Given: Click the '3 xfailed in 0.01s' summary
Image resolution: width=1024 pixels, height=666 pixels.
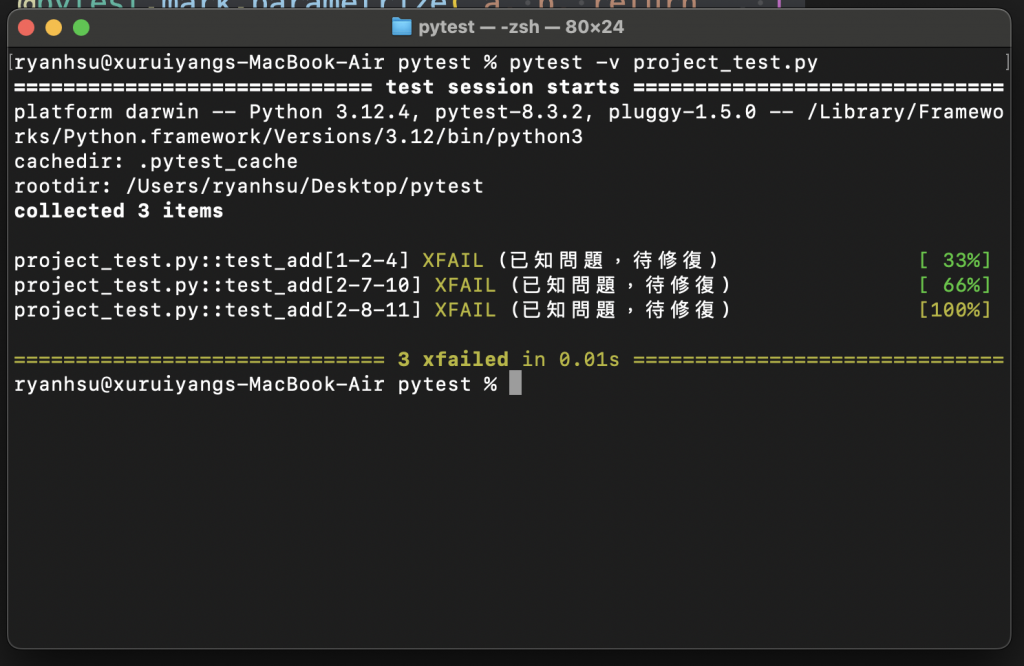Looking at the screenshot, I should click(508, 360).
